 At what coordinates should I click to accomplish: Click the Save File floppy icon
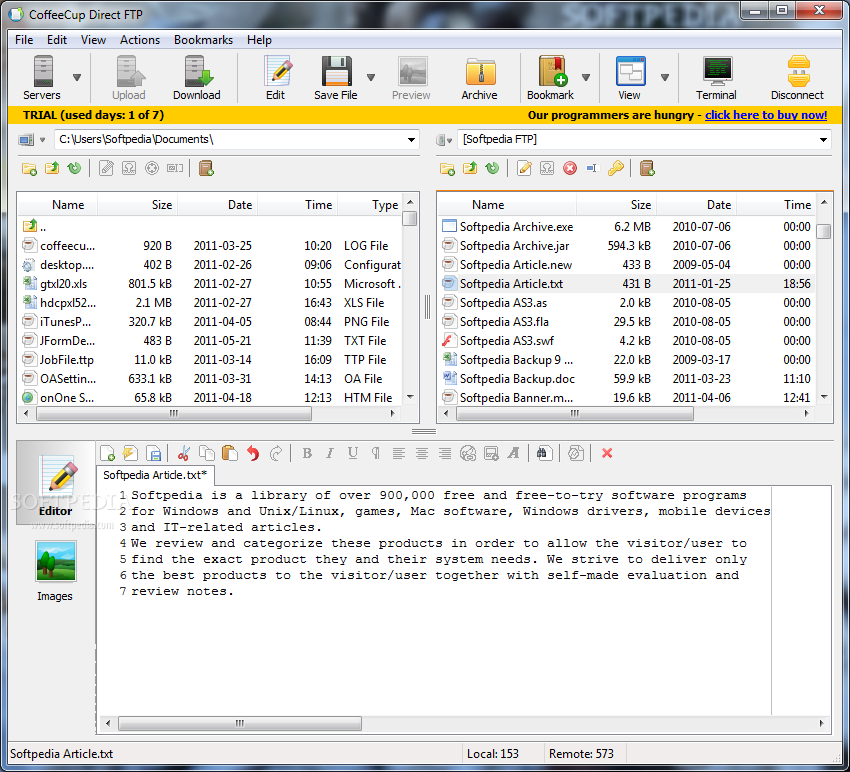[336, 71]
